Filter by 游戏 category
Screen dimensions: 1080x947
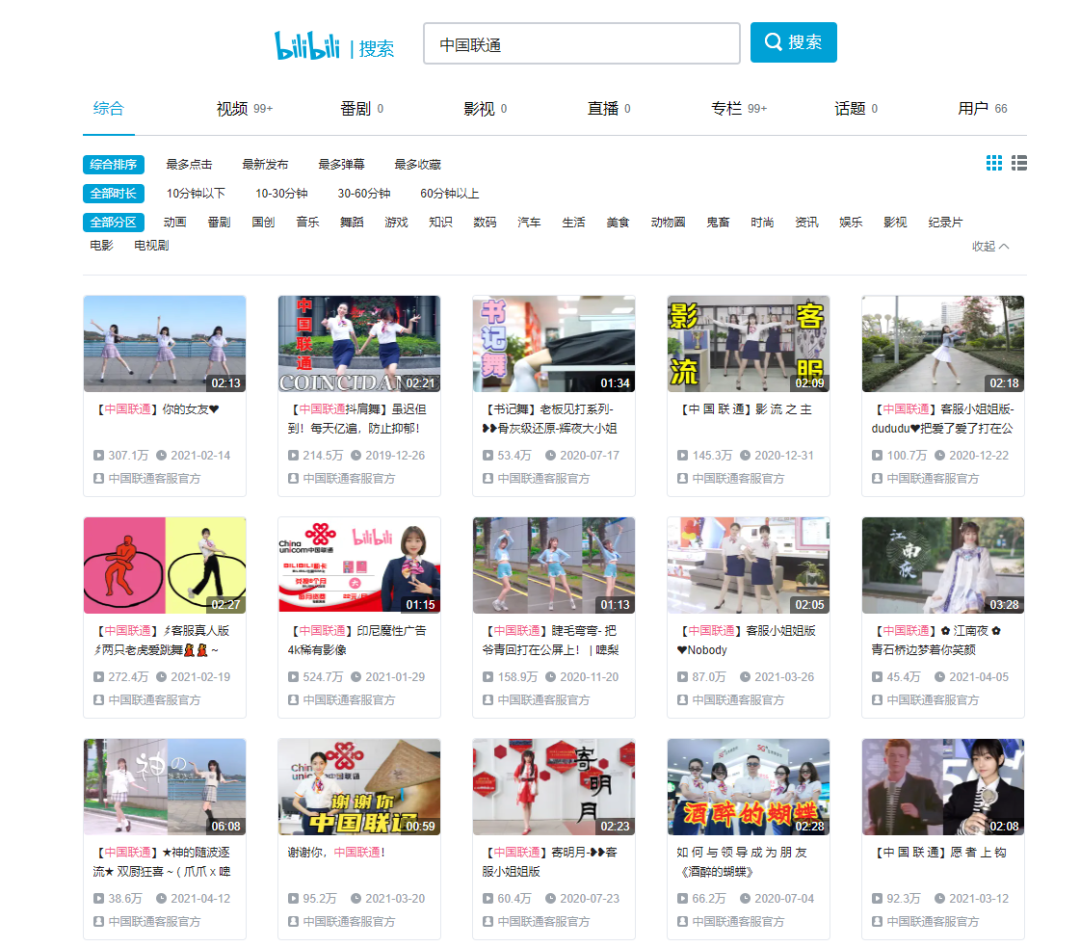(x=396, y=222)
